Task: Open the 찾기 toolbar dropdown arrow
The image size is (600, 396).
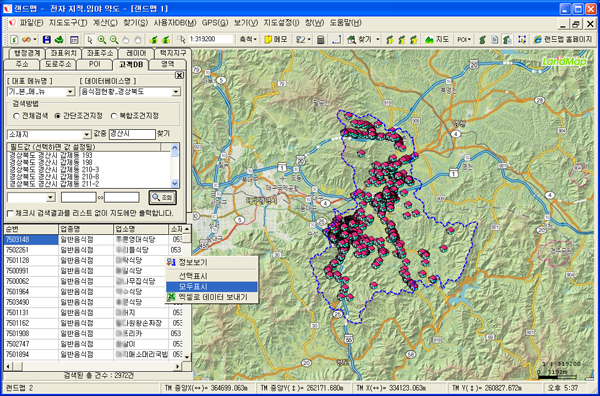Action: [x=378, y=39]
